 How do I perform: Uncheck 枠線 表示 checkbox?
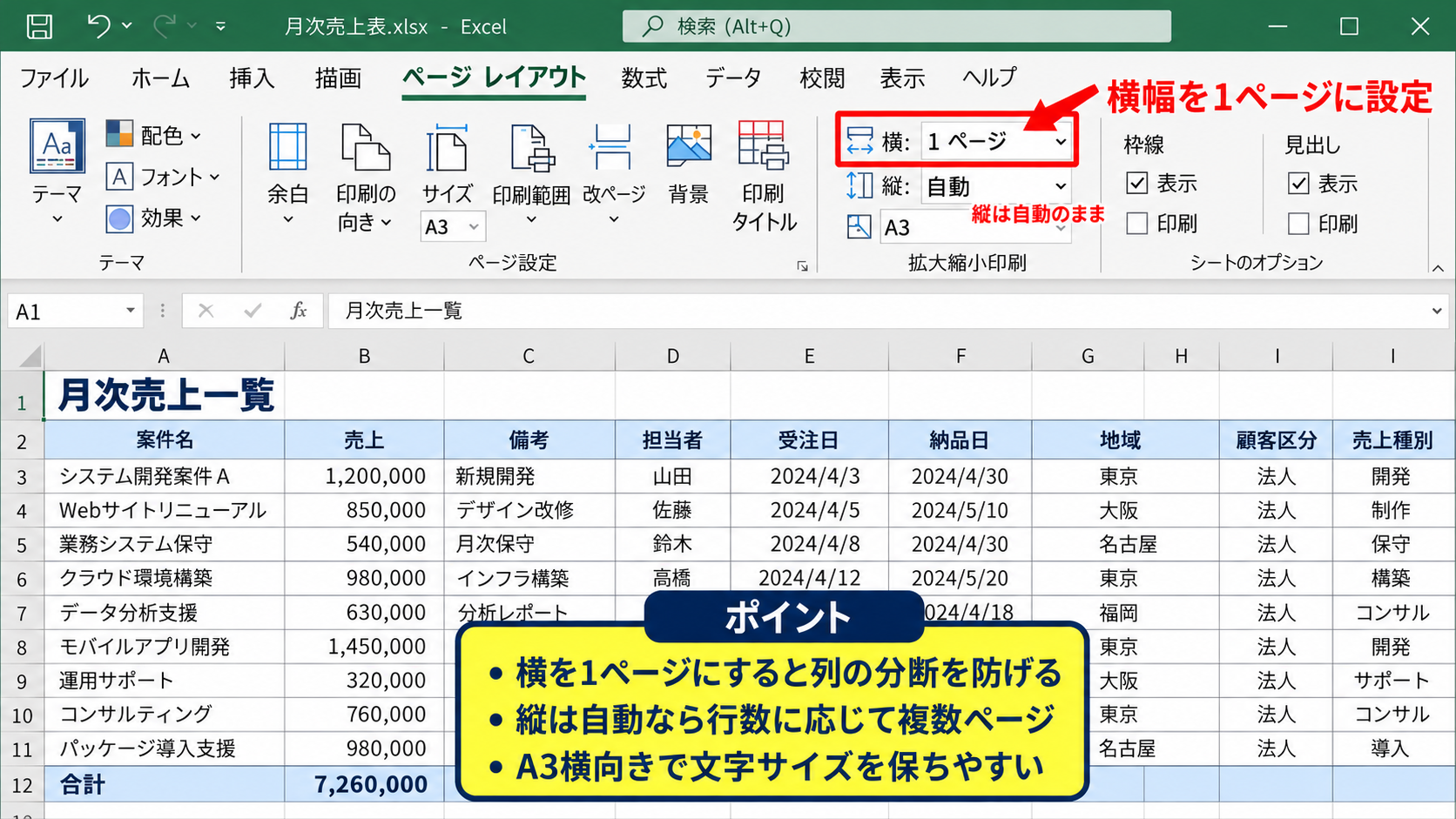click(x=1137, y=183)
